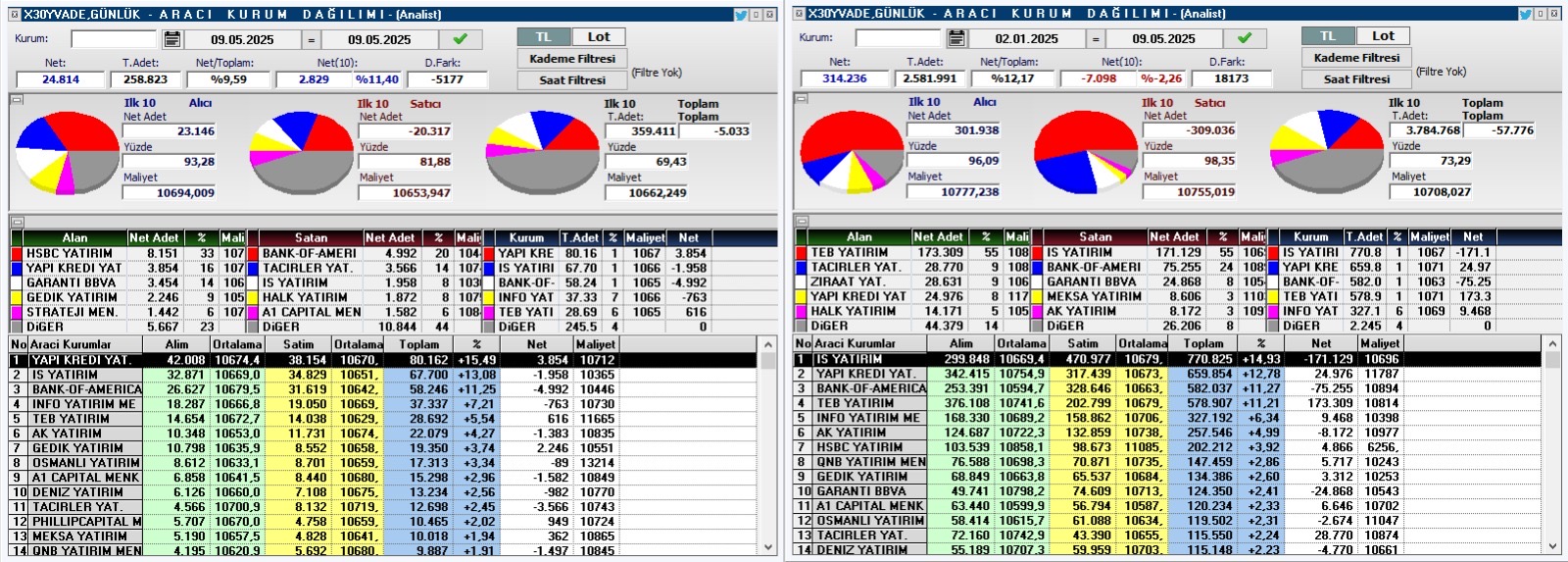The width and height of the screenshot is (1568, 562).
Task: Select A1 CAPITAL MEN in the Satan list with 1.582
Action: click(x=366, y=312)
